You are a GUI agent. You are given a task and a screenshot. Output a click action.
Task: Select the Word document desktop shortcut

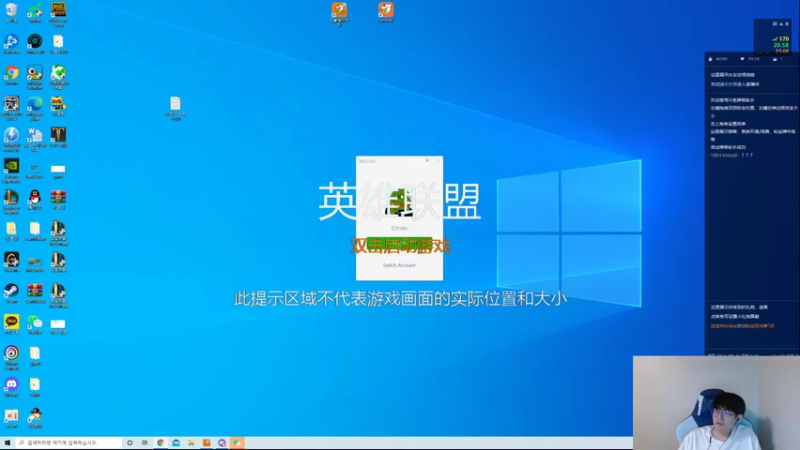(35, 139)
